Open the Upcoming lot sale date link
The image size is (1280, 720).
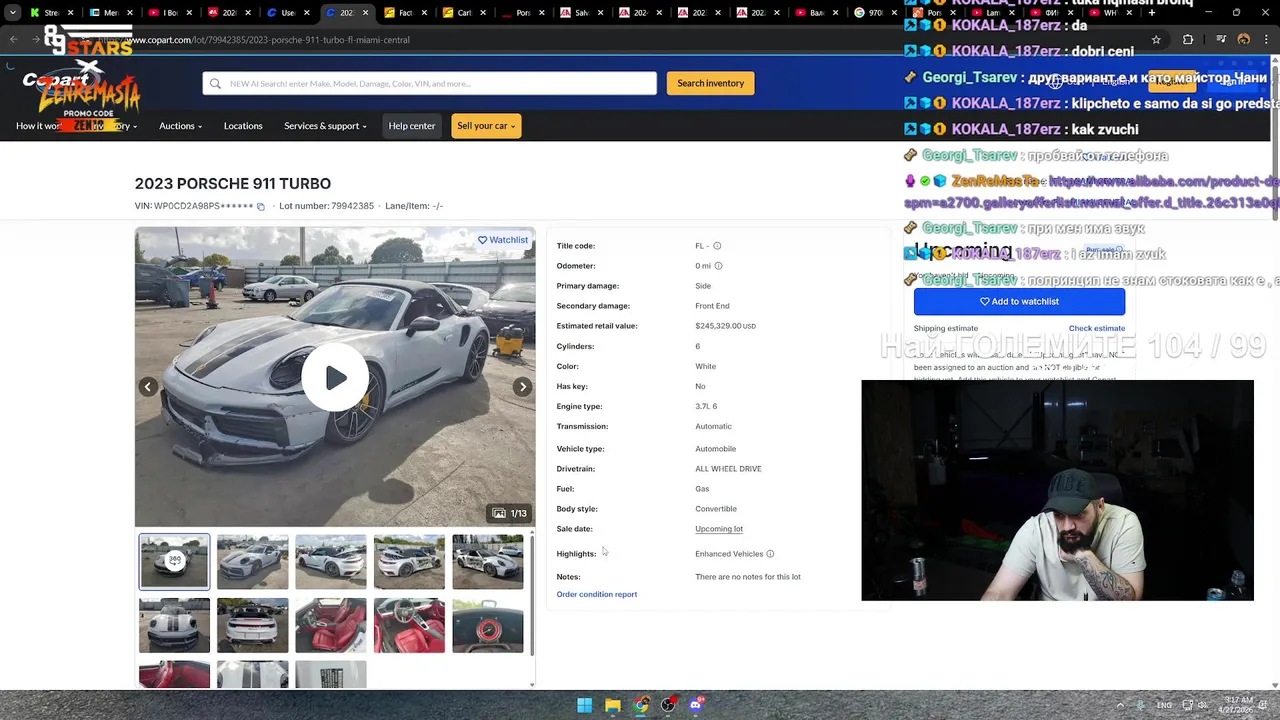pos(719,529)
